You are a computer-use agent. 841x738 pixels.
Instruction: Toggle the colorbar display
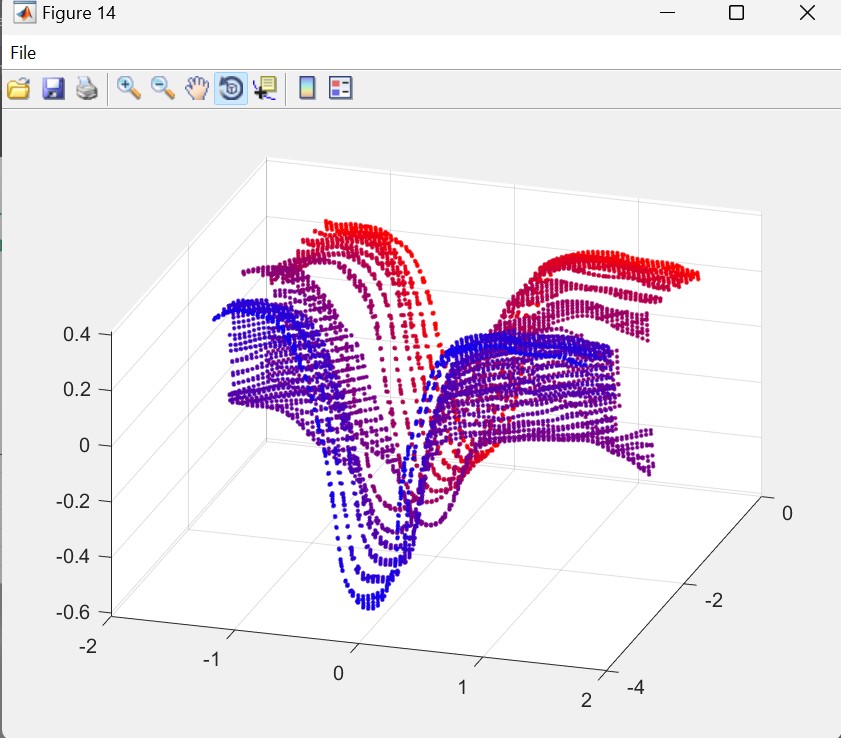pyautogui.click(x=307, y=89)
